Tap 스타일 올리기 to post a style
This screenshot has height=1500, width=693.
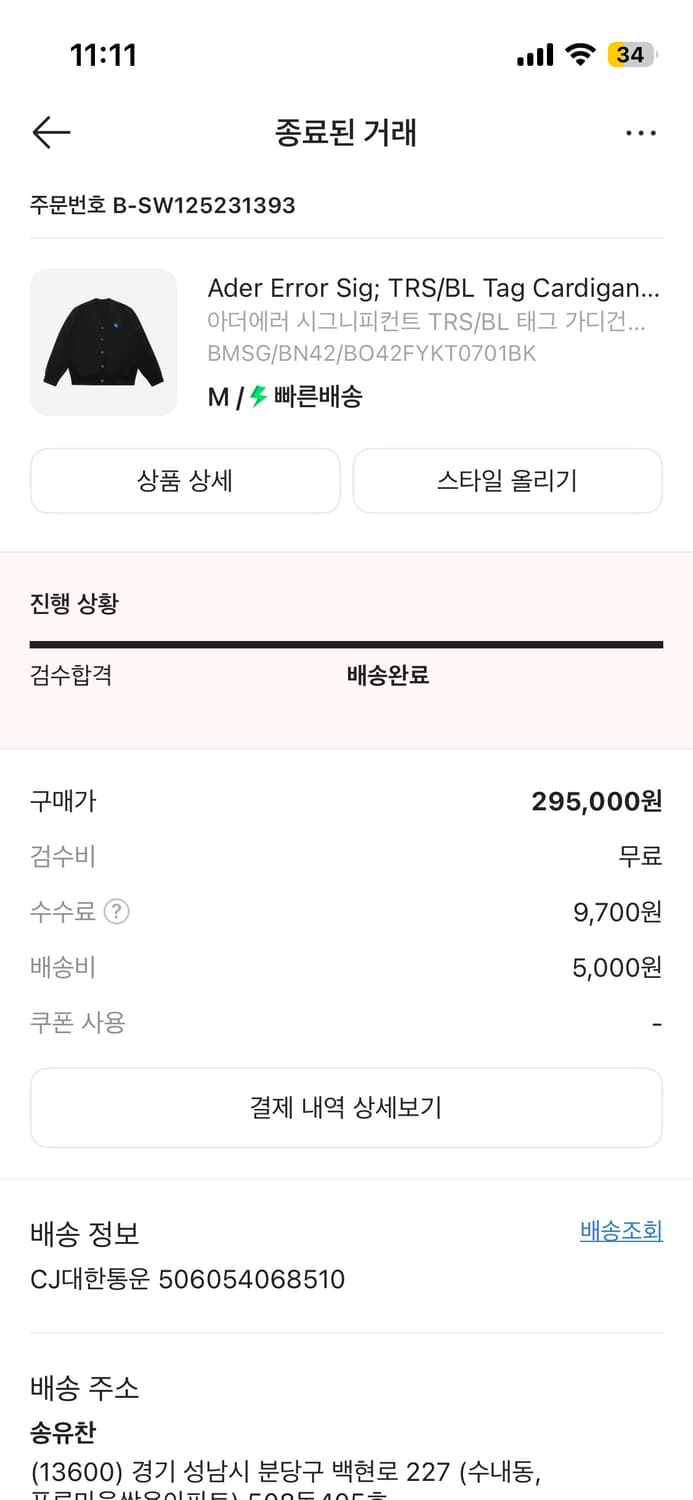(x=507, y=481)
